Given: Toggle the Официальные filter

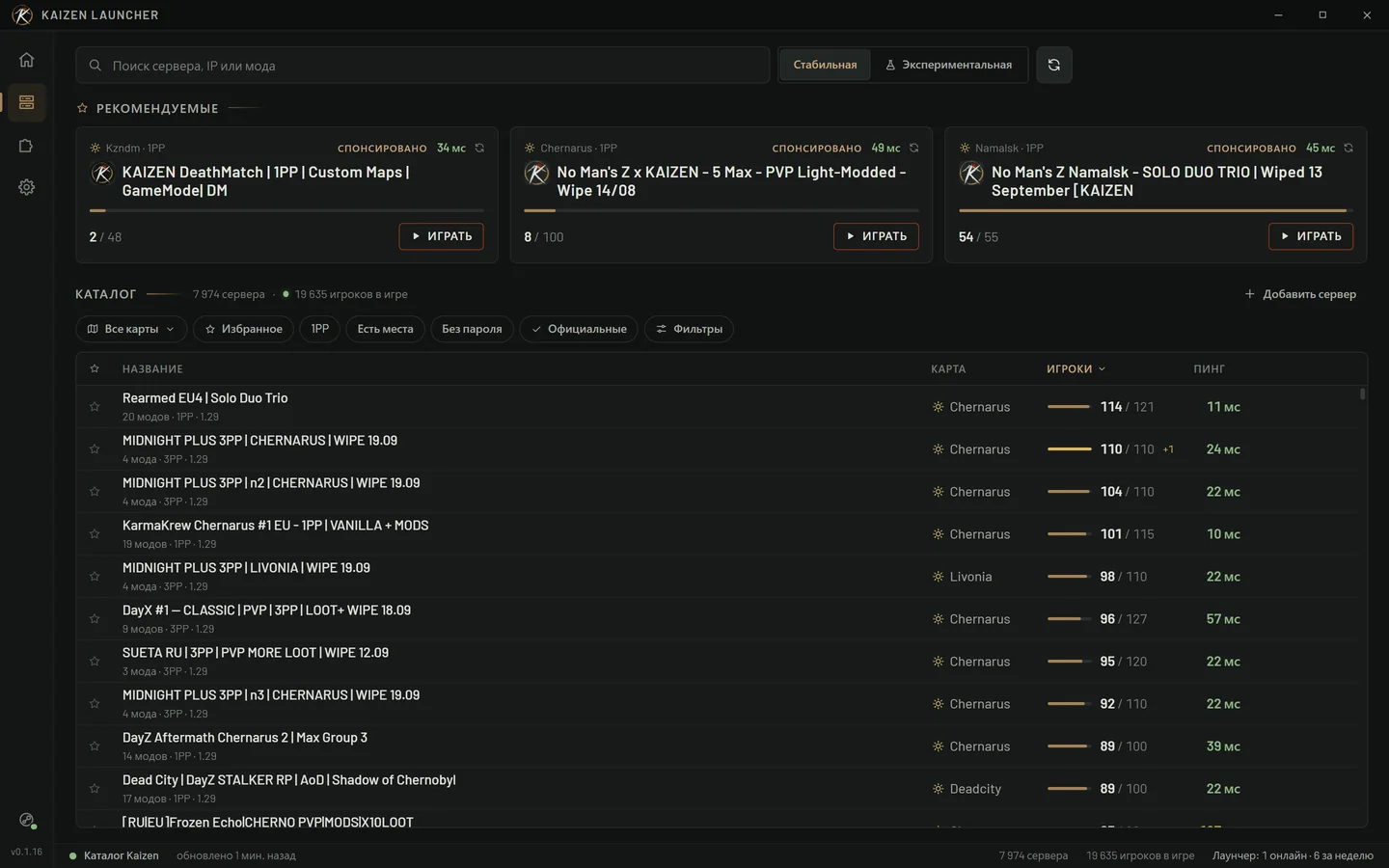Looking at the screenshot, I should tap(579, 329).
